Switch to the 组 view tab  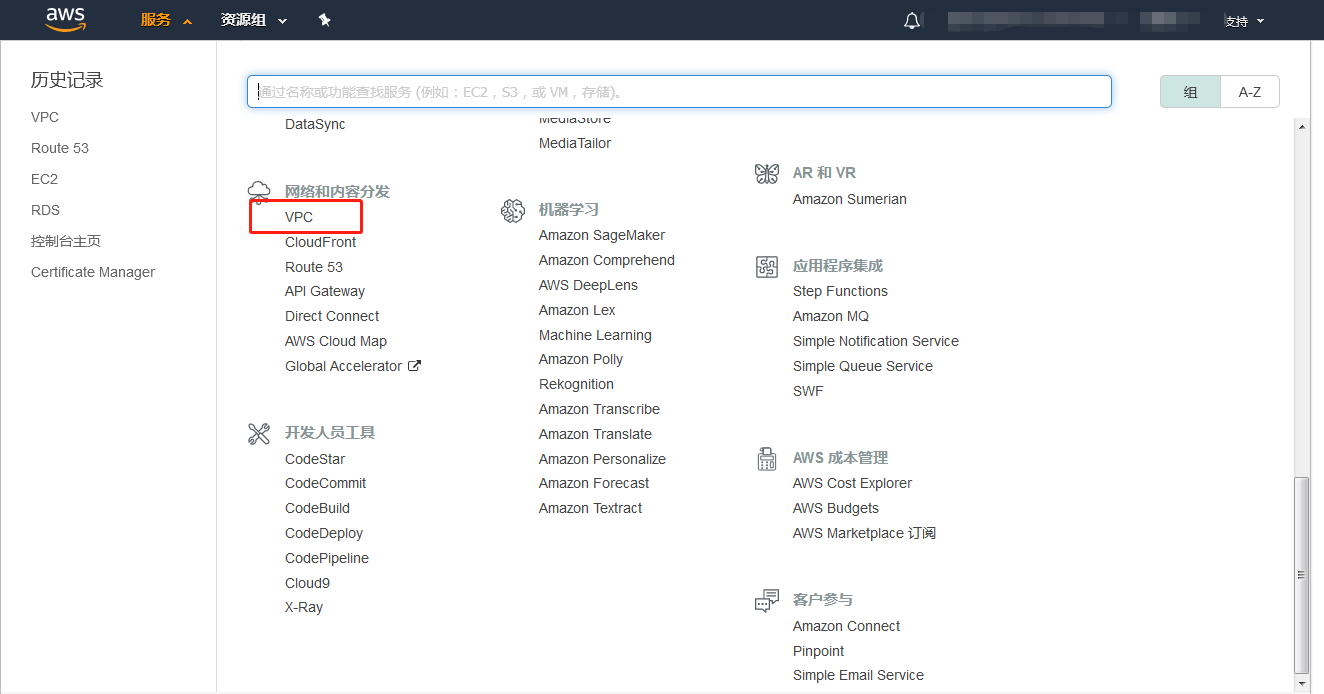point(1190,91)
